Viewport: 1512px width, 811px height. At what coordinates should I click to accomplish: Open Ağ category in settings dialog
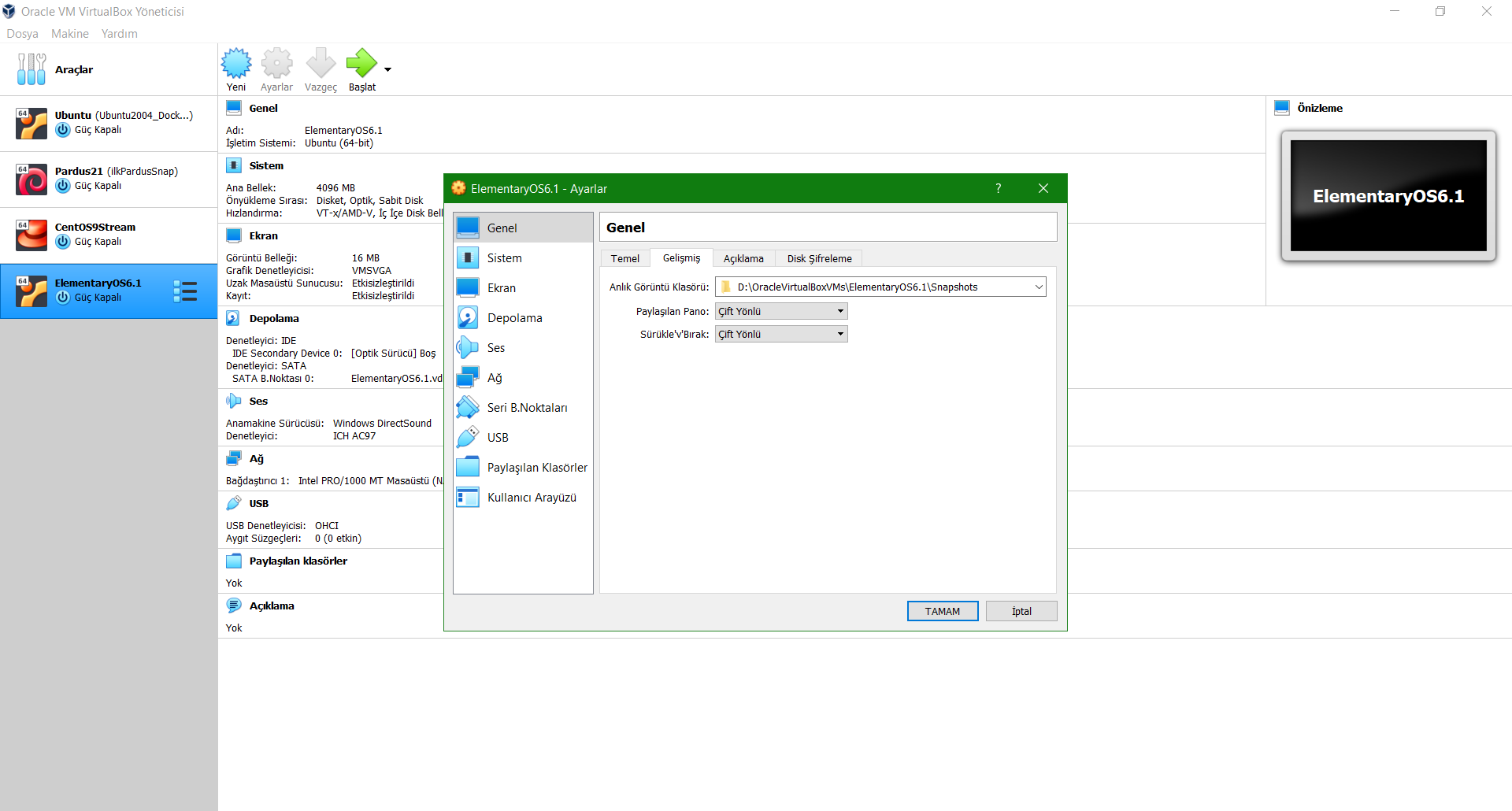click(x=523, y=377)
